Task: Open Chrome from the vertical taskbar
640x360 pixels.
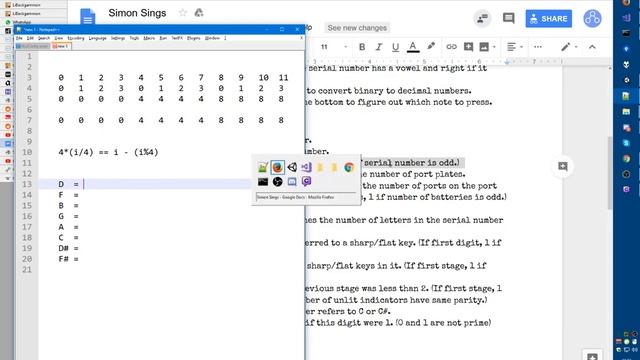Action: pos(626,158)
